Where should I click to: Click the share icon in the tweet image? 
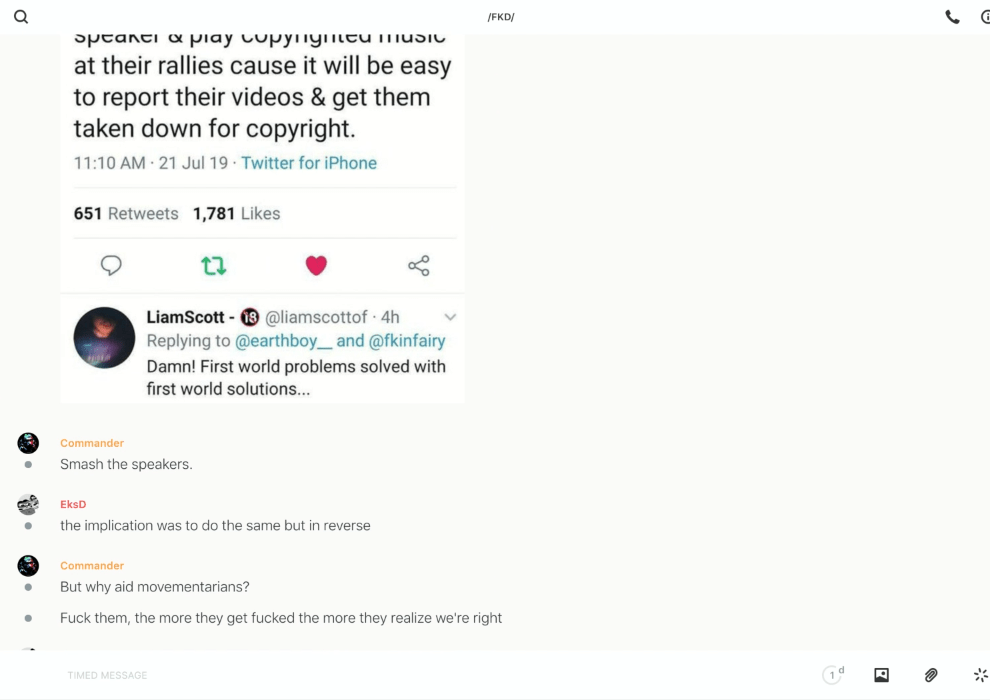point(419,265)
